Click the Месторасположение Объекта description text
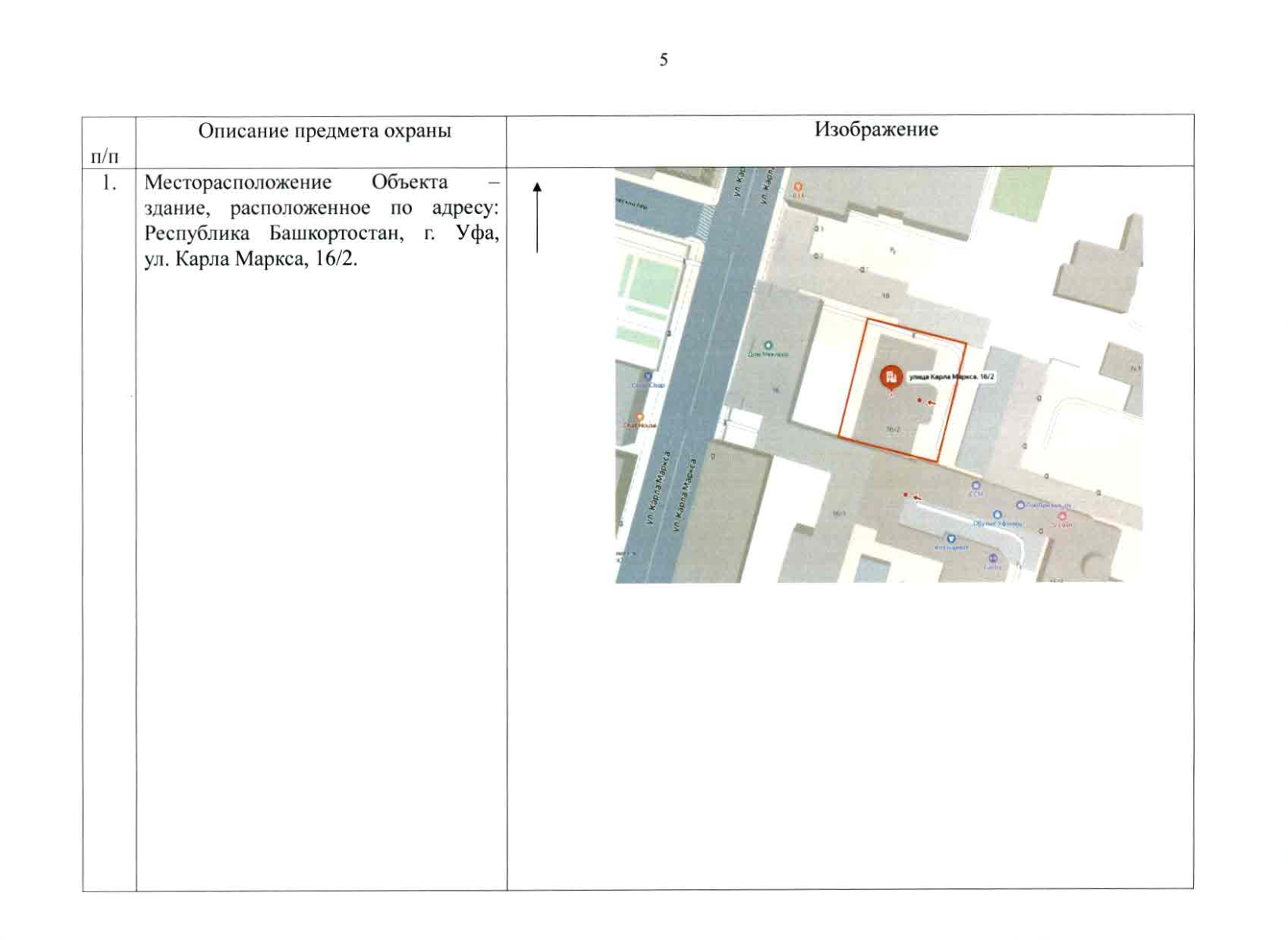1288x940 pixels. click(321, 220)
